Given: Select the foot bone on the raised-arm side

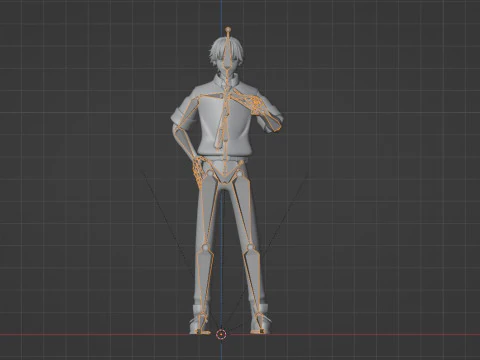Looking at the screenshot, I should click(260, 324).
